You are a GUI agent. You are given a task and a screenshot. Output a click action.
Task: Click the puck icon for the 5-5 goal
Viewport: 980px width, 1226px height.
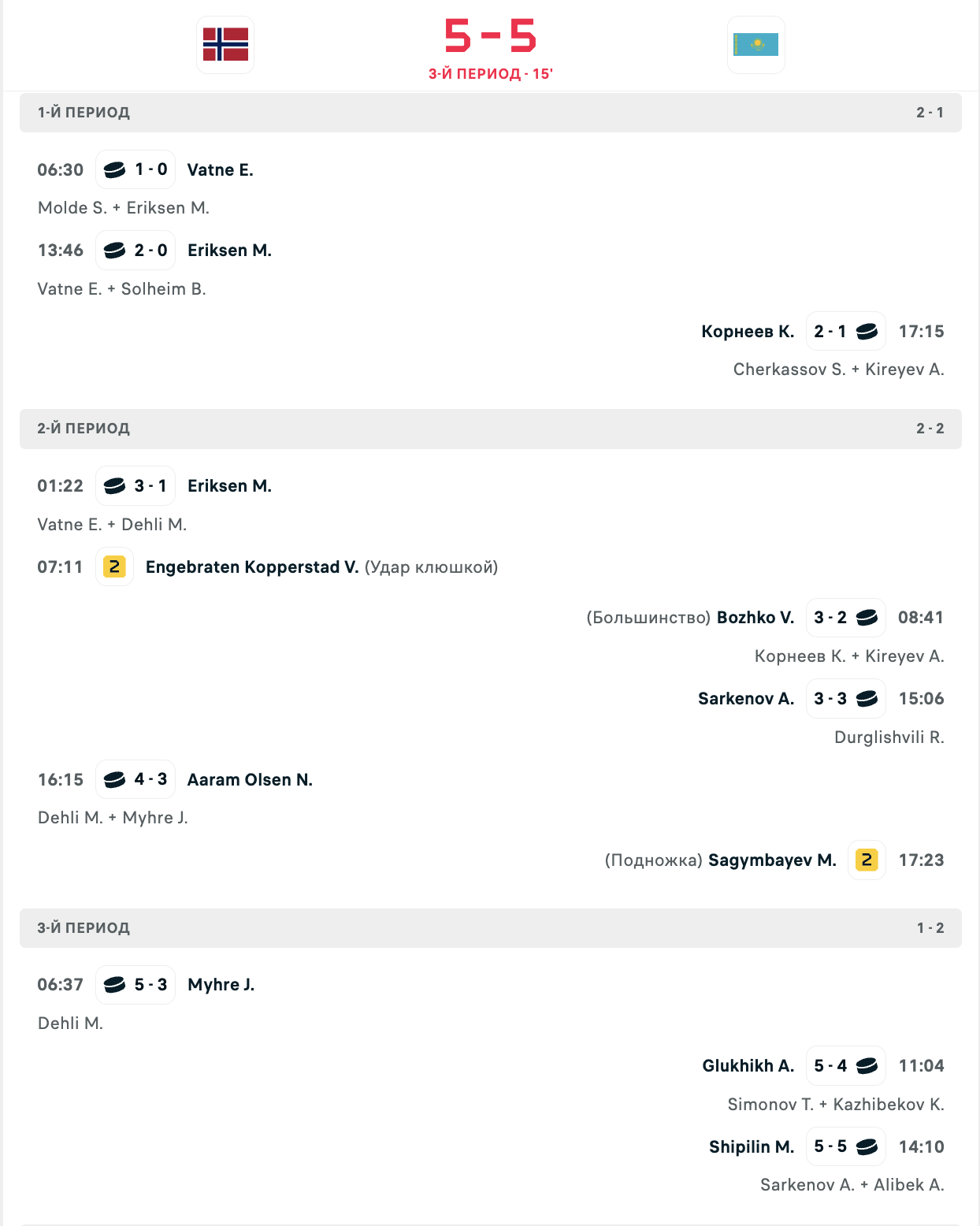point(867,1147)
